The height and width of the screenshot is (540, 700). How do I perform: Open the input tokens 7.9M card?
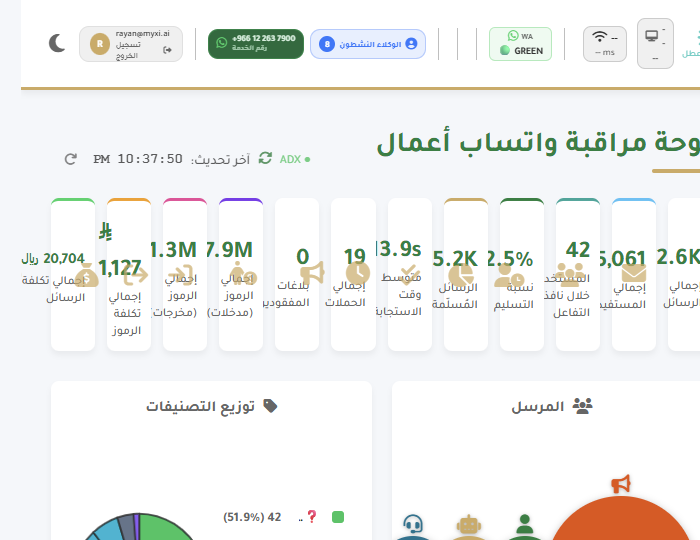click(x=241, y=274)
